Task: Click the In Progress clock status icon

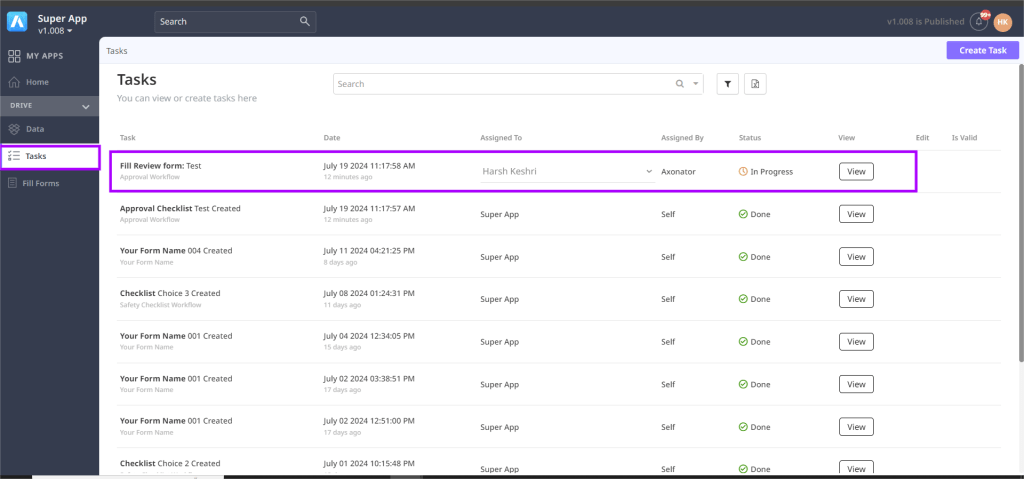Action: pos(743,172)
